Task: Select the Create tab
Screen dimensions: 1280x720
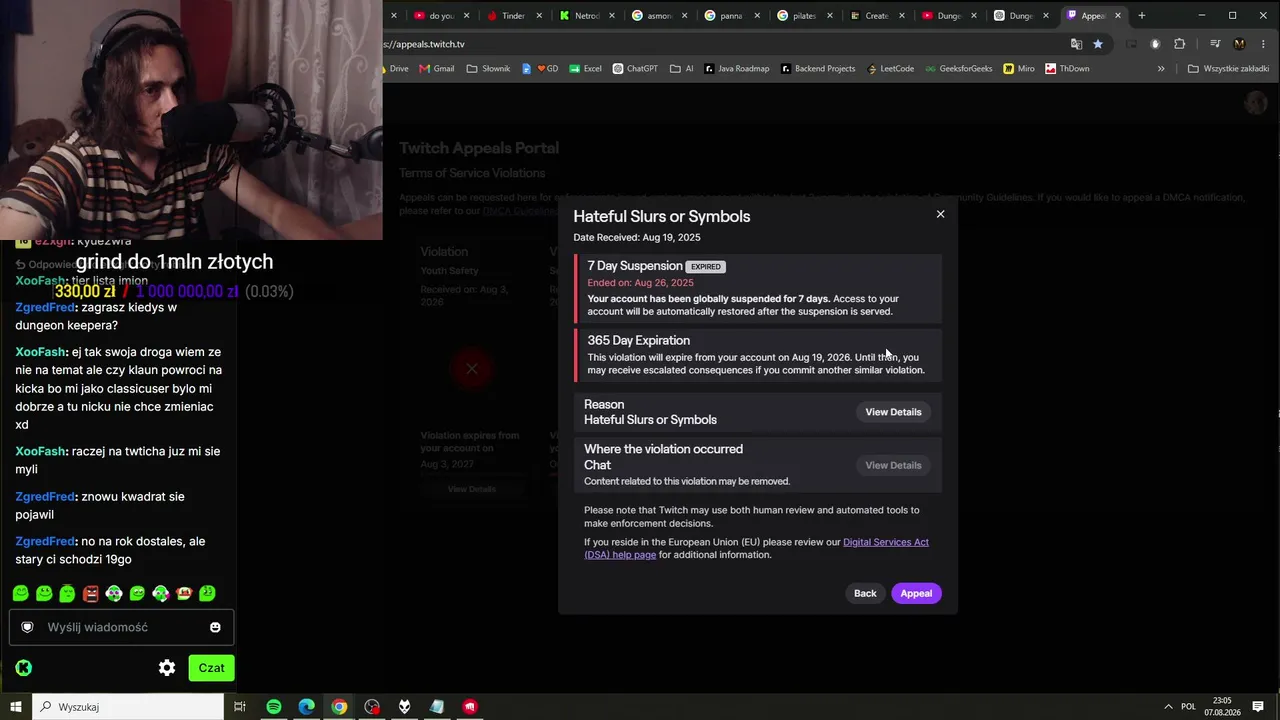Action: click(x=876, y=15)
